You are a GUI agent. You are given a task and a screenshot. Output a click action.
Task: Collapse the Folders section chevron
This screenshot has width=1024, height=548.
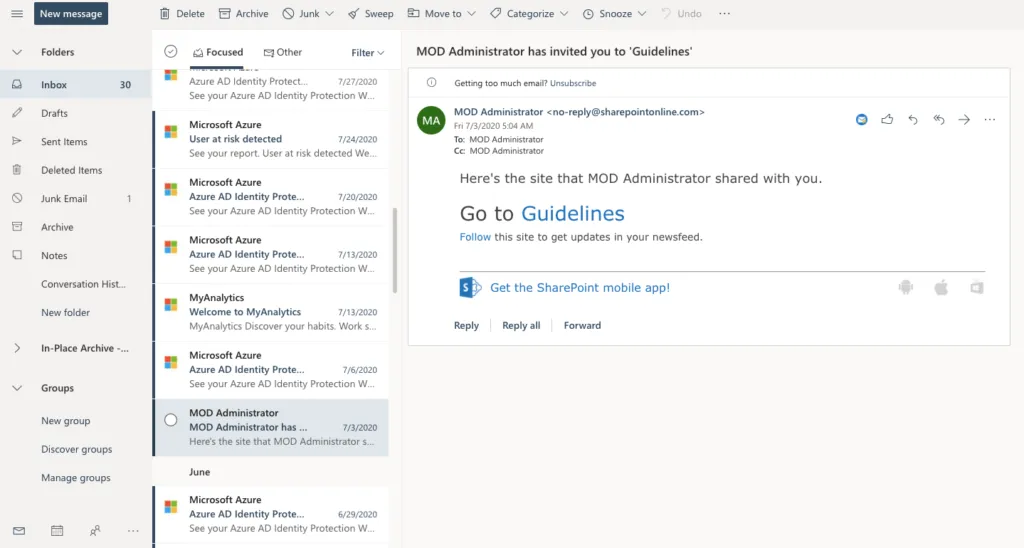tap(17, 52)
